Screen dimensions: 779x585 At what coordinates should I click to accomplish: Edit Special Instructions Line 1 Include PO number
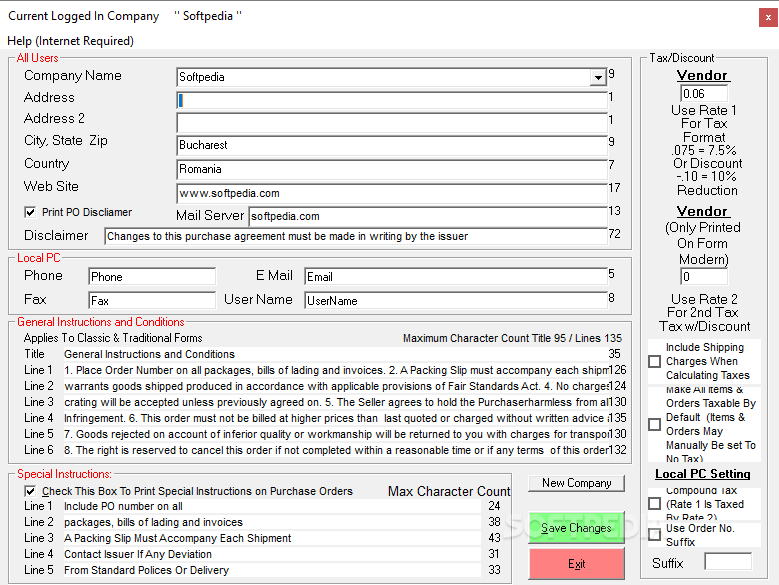(x=272, y=507)
